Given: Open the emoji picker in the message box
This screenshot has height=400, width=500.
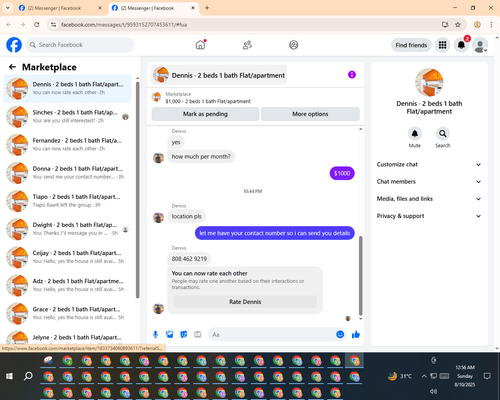Looking at the screenshot, I should point(340,334).
